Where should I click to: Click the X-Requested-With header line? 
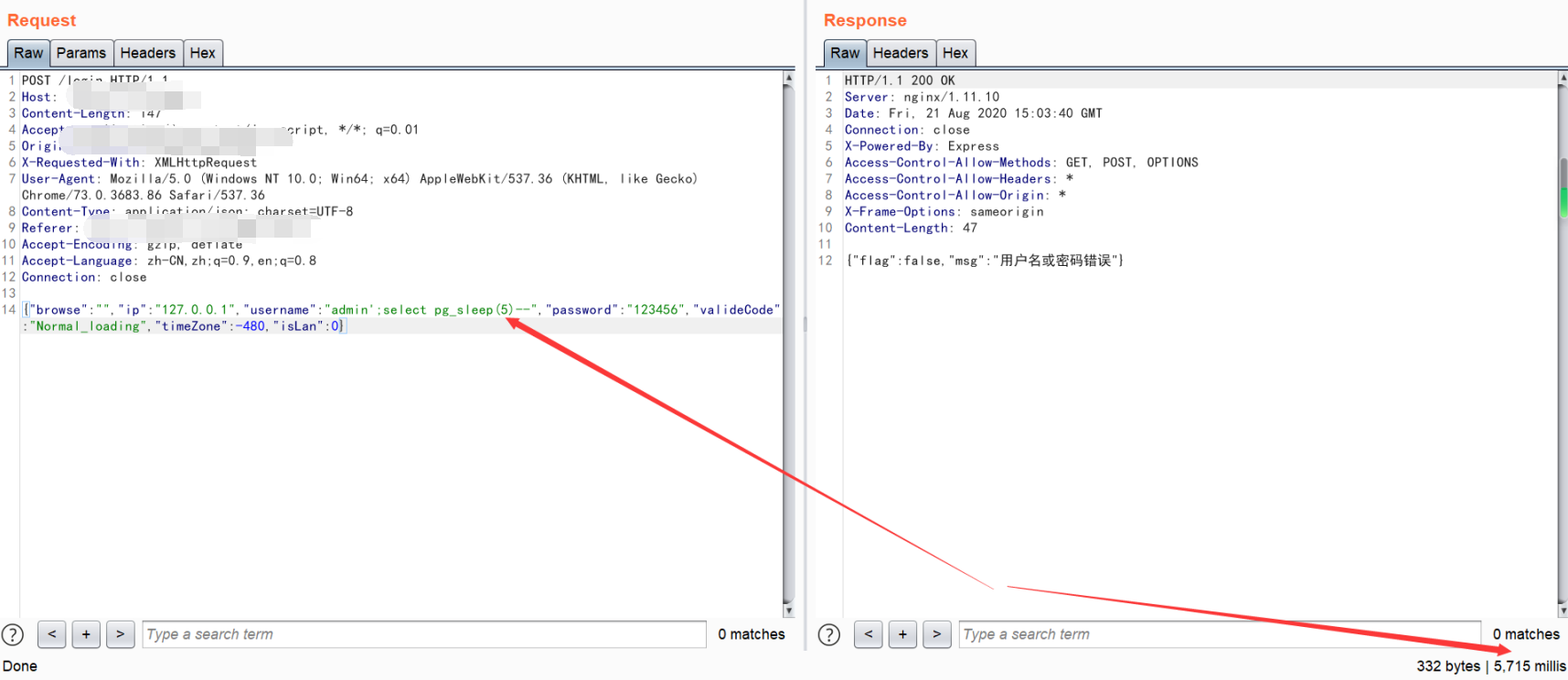pos(139,163)
